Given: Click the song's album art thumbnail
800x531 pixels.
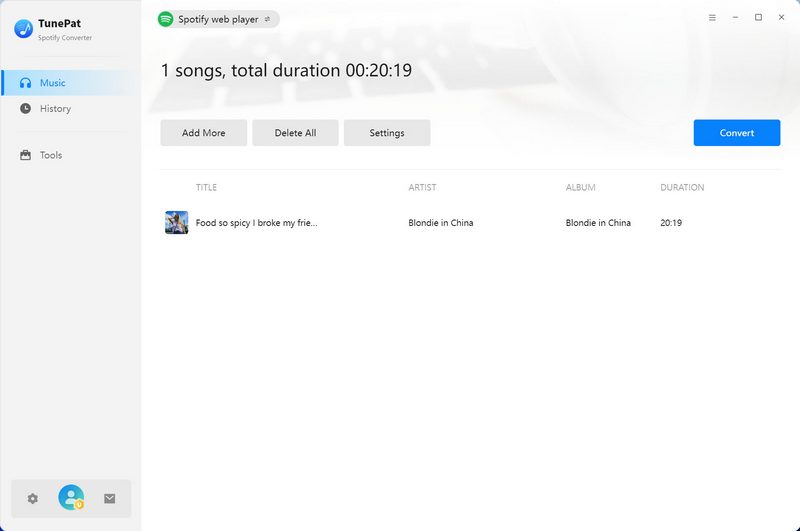Looking at the screenshot, I should coord(176,223).
